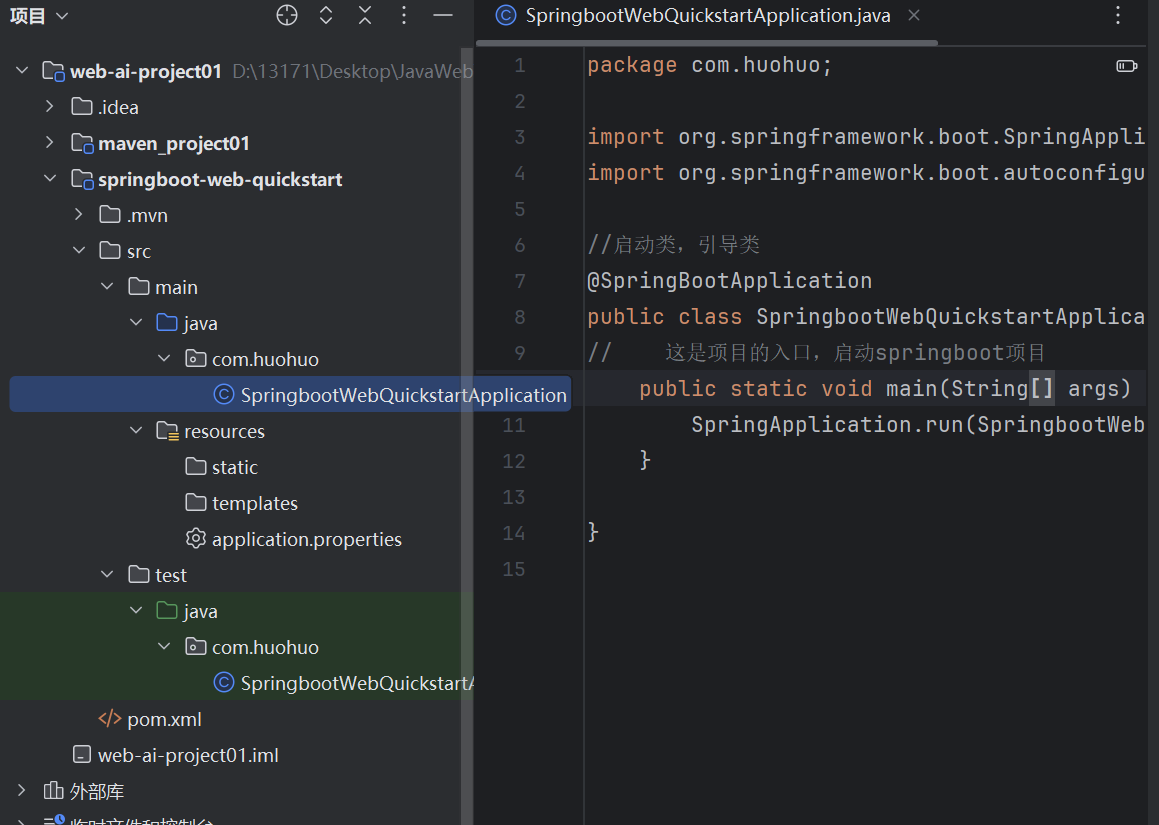
Task: Collapse the test folder
Action: [107, 574]
